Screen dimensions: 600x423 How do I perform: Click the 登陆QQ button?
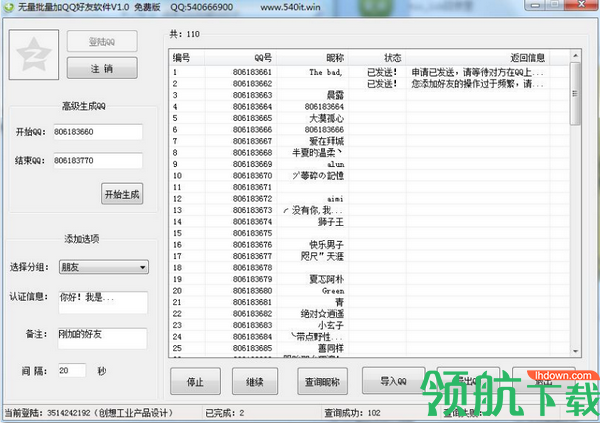(102, 41)
